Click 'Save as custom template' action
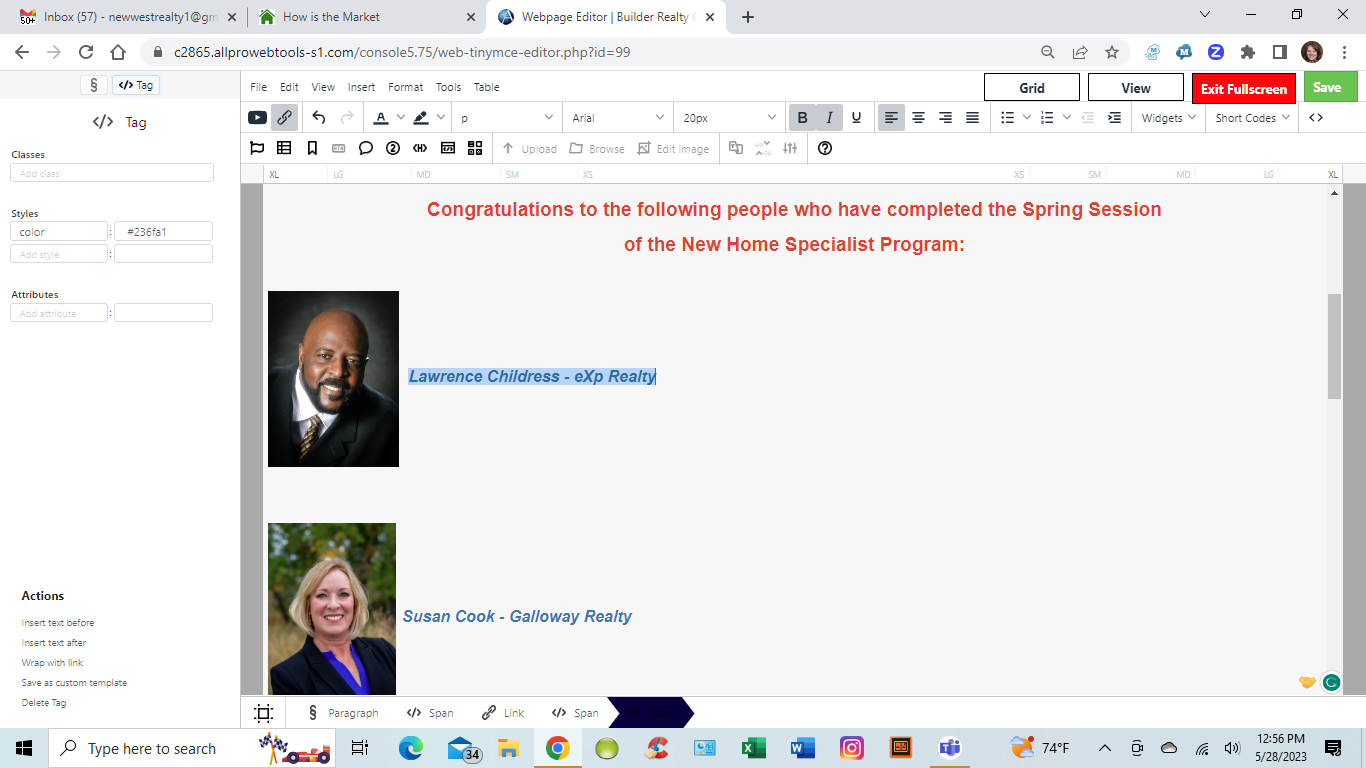Viewport: 1366px width, 768px height. coord(74,683)
